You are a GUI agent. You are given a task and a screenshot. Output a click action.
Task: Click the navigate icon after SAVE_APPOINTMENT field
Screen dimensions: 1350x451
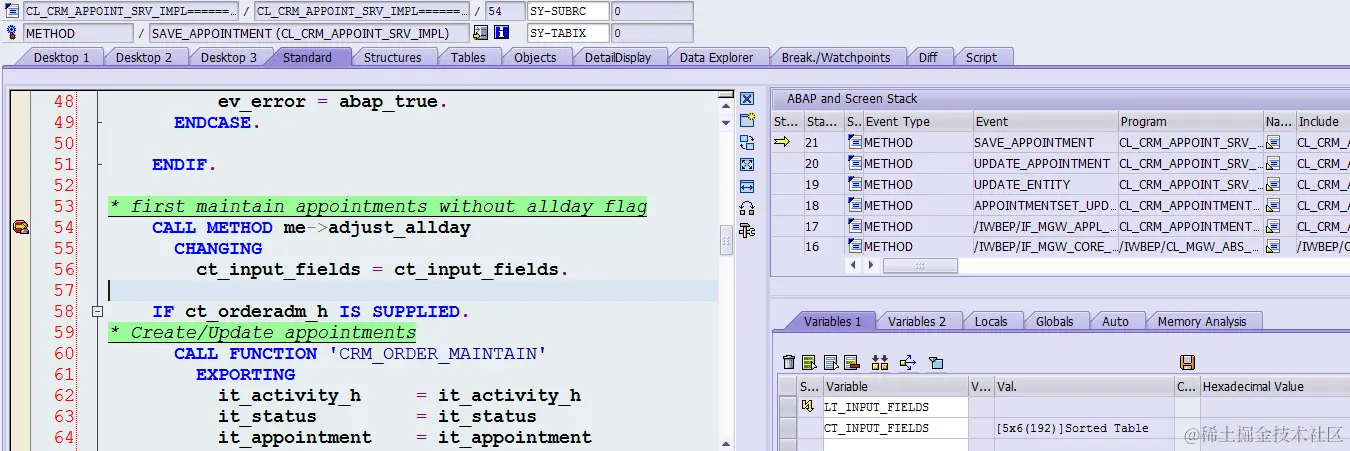481,32
